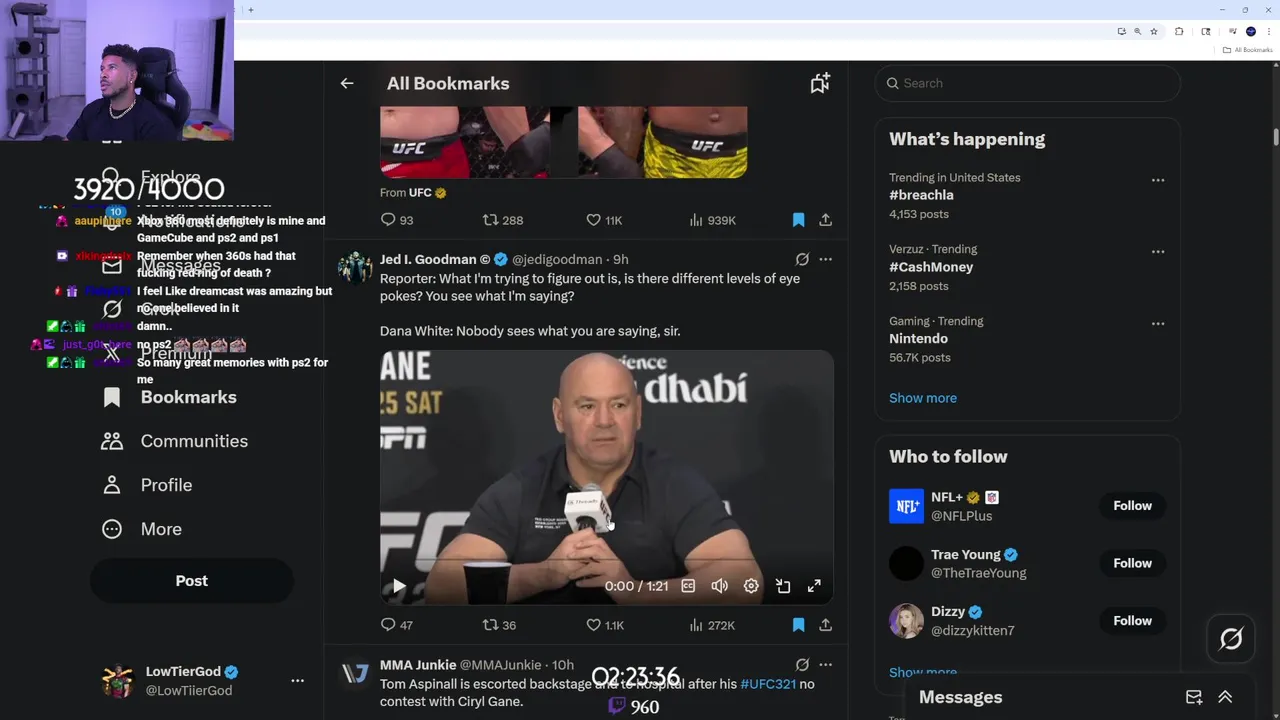This screenshot has height=720, width=1280.
Task: Bookmark this page with the star icon
Action: 1154,31
